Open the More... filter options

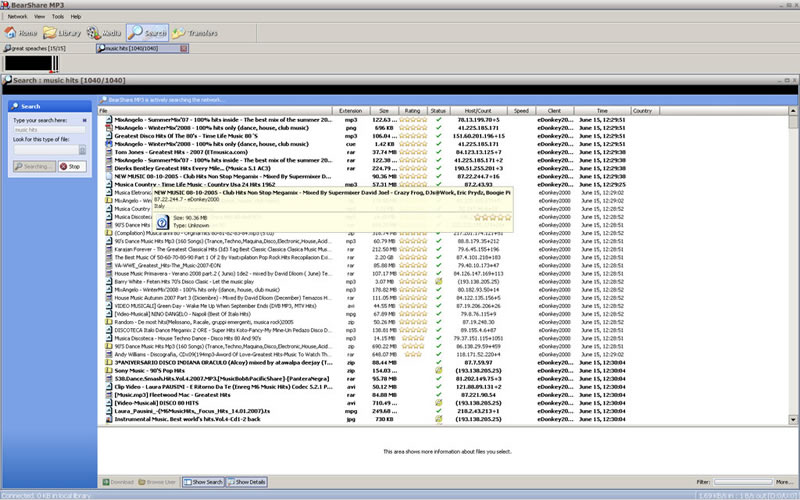pyautogui.click(x=785, y=482)
